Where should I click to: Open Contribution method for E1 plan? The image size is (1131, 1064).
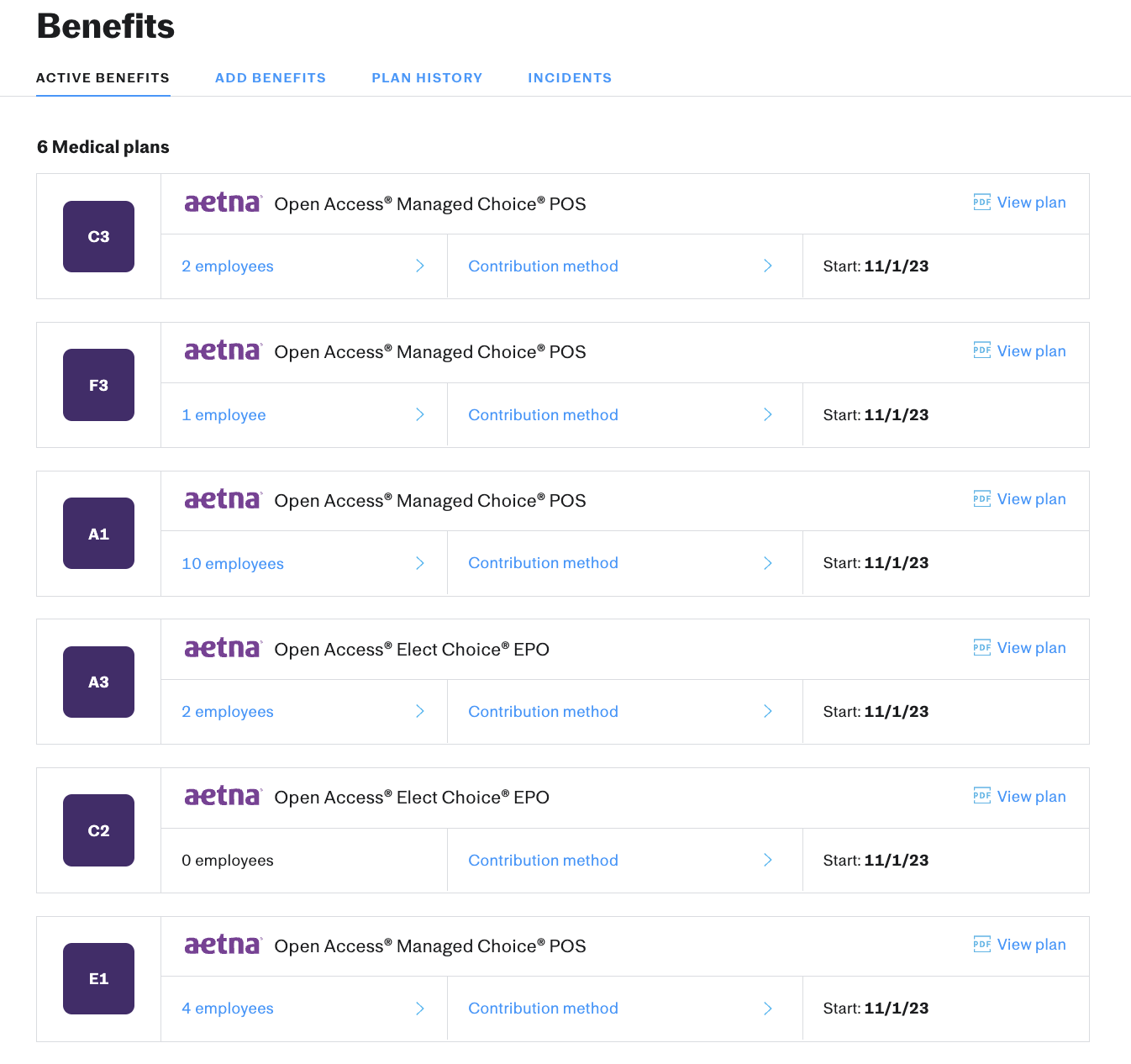(543, 1009)
